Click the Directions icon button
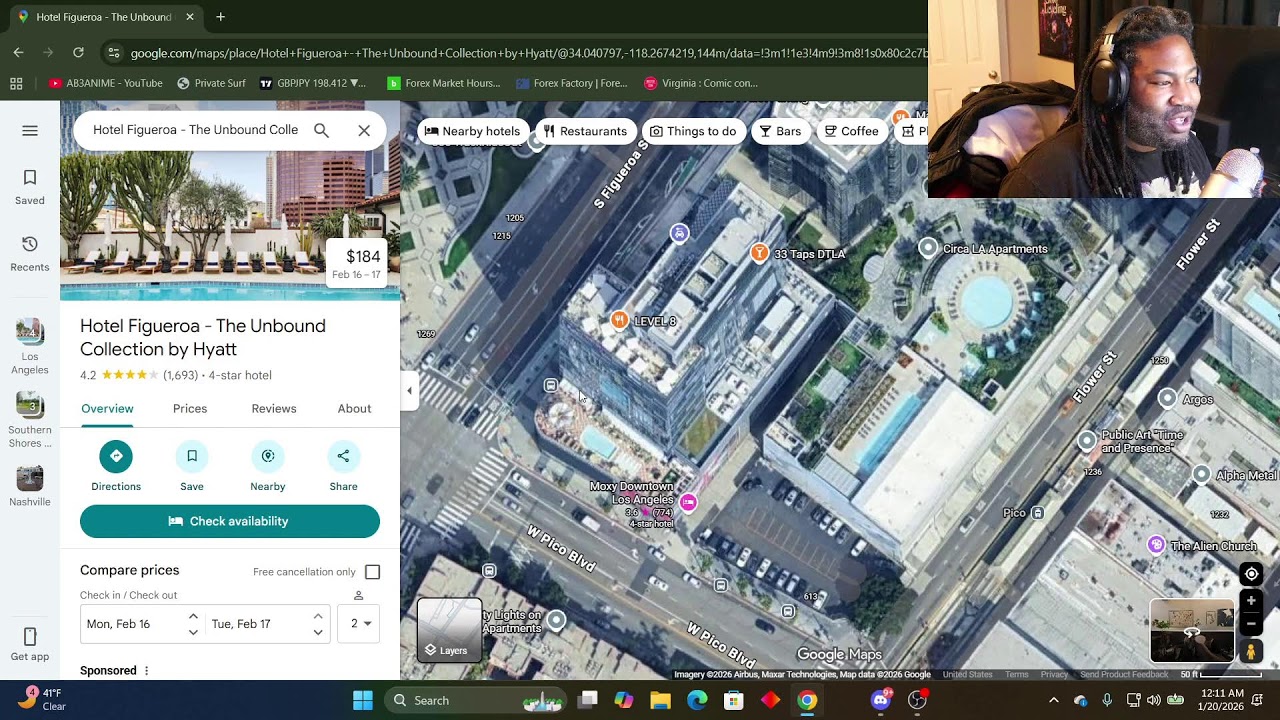This screenshot has height=720, width=1280. pyautogui.click(x=116, y=456)
